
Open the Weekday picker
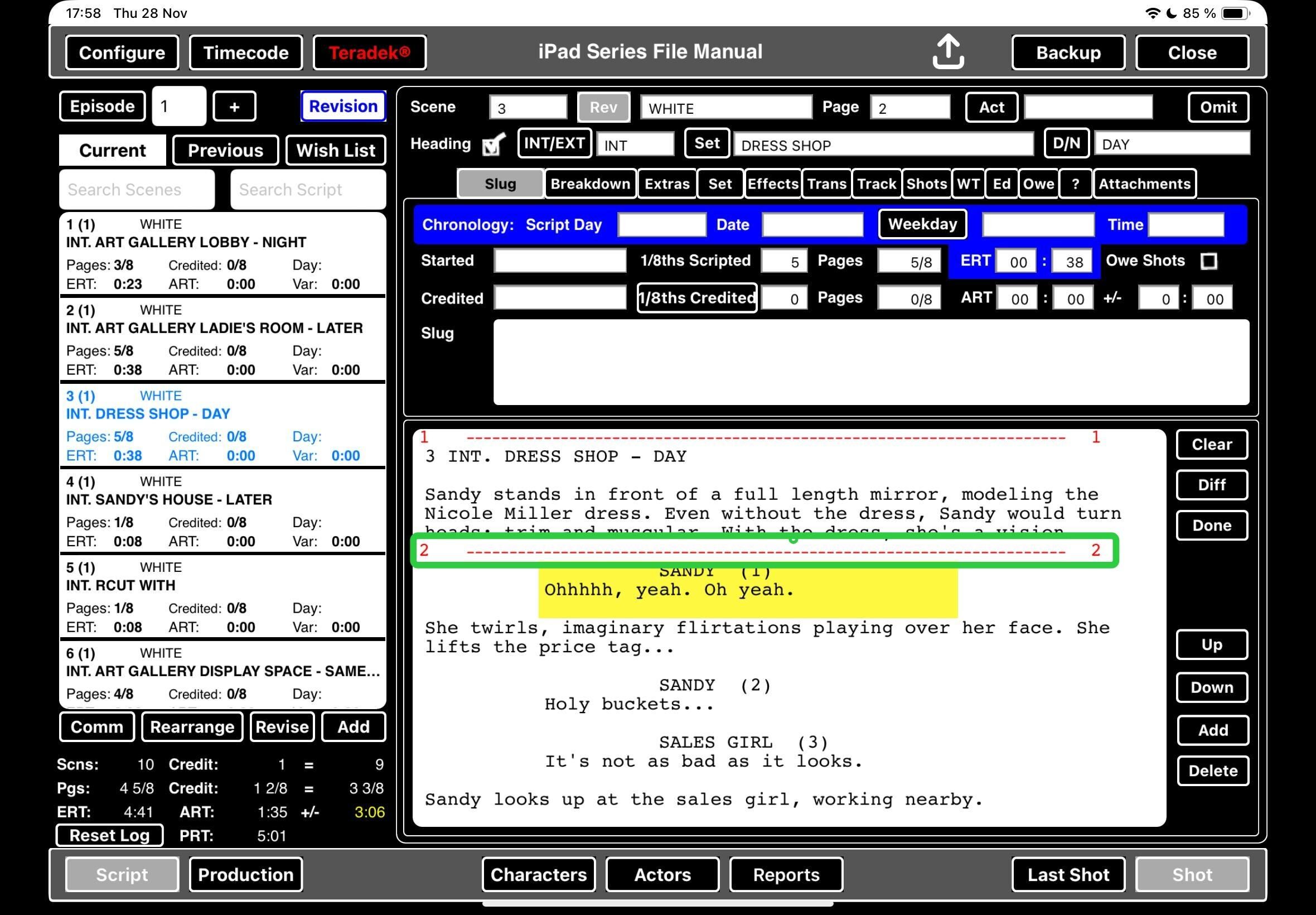pyautogui.click(x=922, y=224)
